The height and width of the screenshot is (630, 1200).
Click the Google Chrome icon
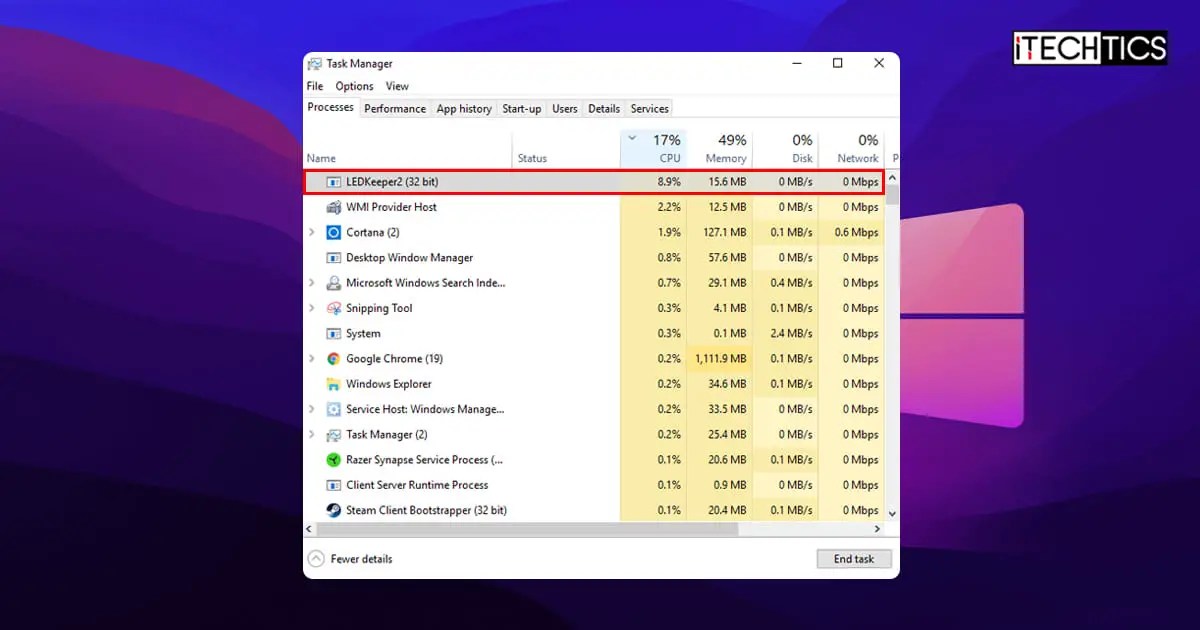pos(334,359)
